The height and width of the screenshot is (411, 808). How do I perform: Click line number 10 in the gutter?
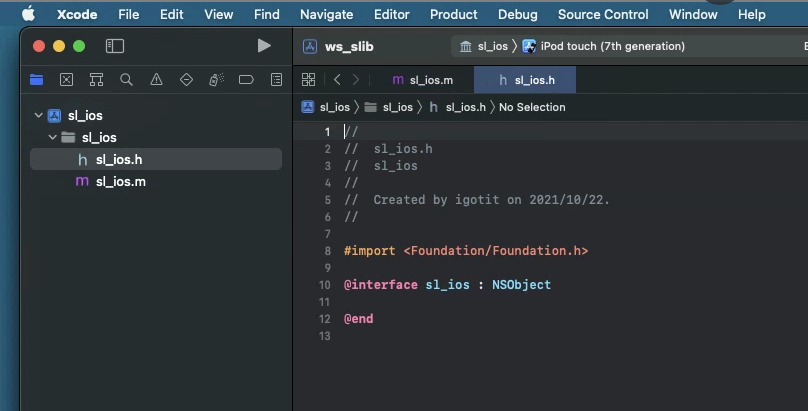pos(325,285)
